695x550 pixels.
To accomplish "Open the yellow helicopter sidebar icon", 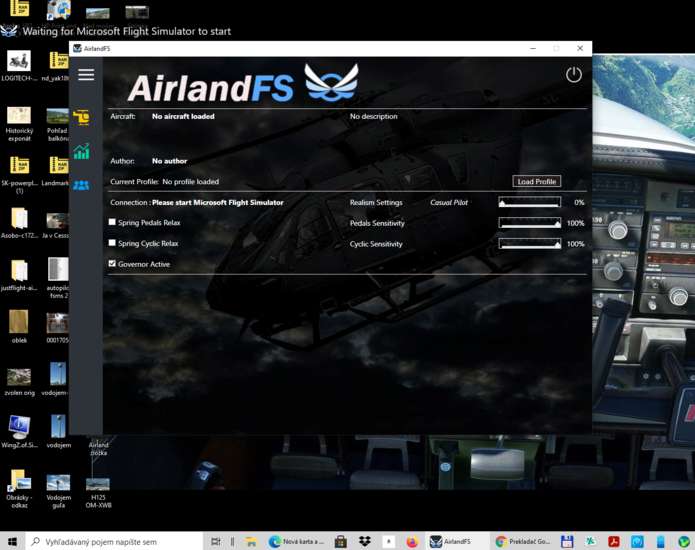I will tap(82, 117).
